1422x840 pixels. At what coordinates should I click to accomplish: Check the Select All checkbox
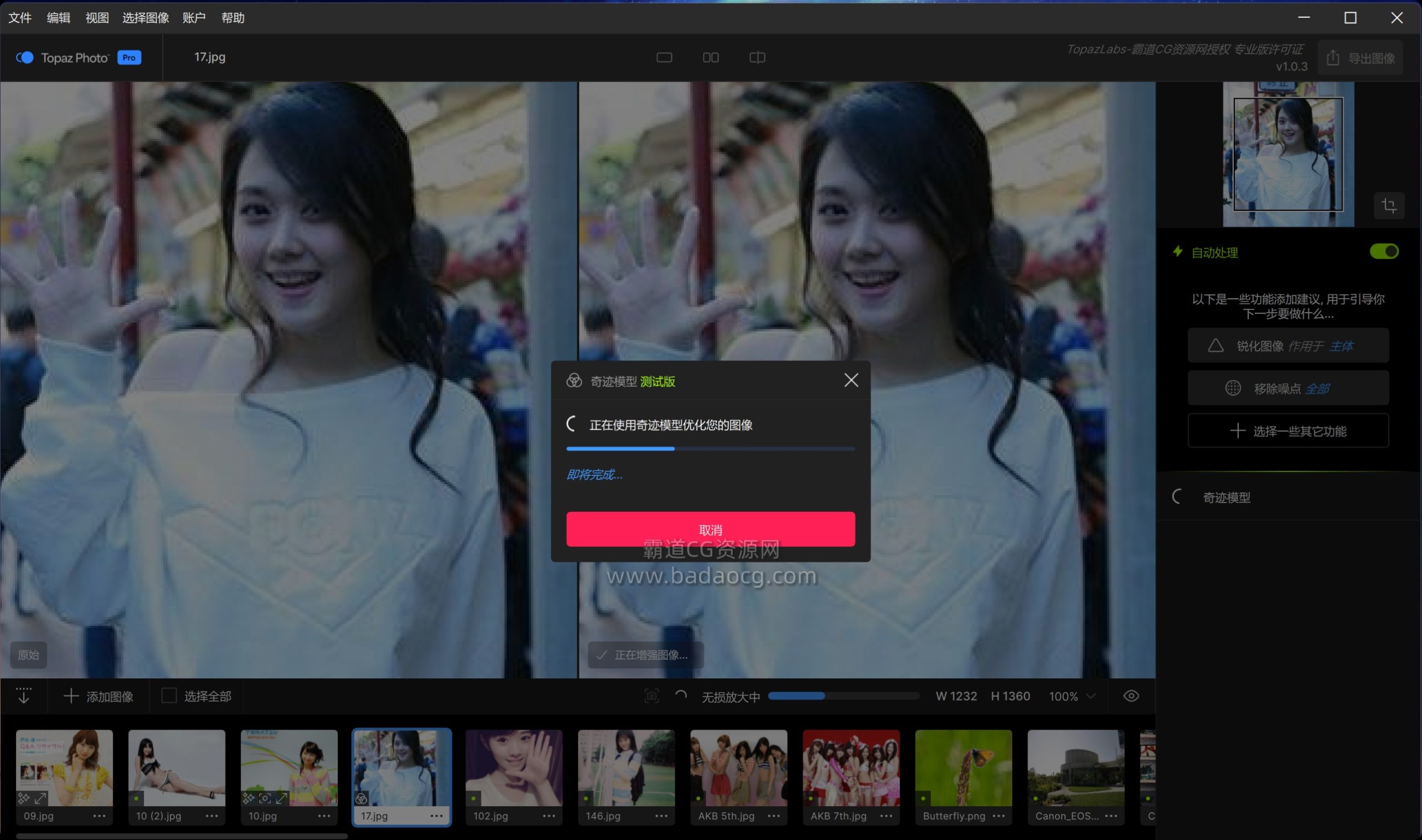click(169, 696)
